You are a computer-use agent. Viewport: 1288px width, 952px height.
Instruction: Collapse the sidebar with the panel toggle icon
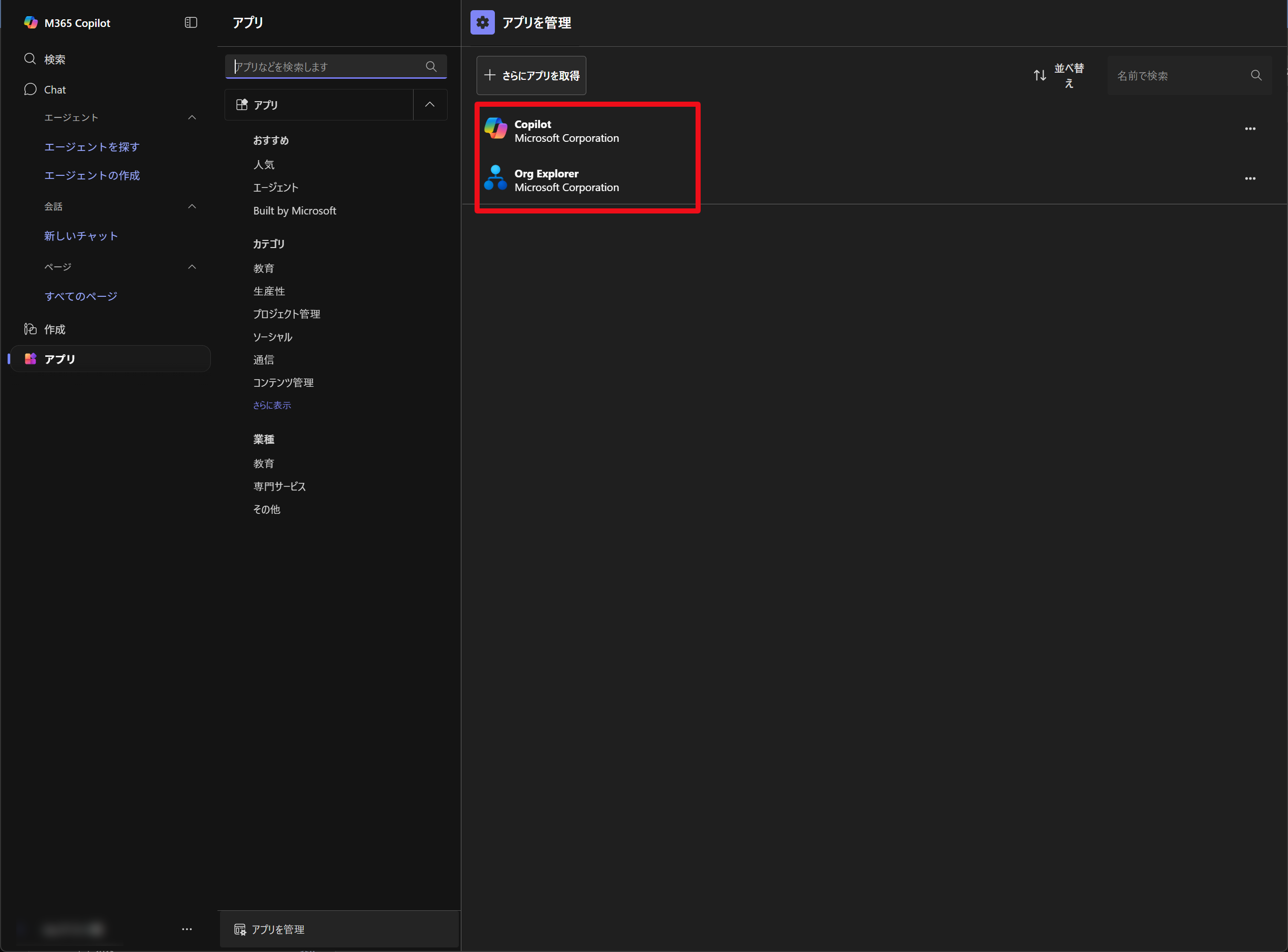[191, 22]
